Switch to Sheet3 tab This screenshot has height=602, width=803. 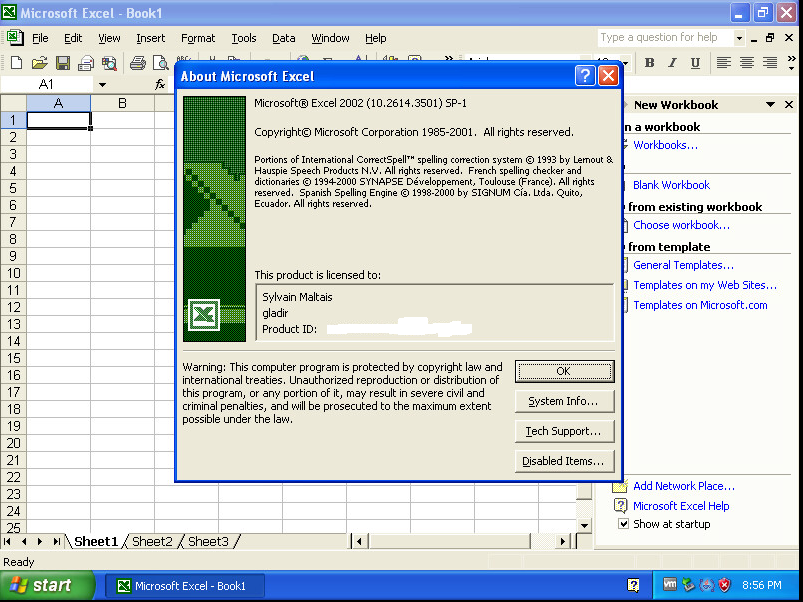pos(208,541)
